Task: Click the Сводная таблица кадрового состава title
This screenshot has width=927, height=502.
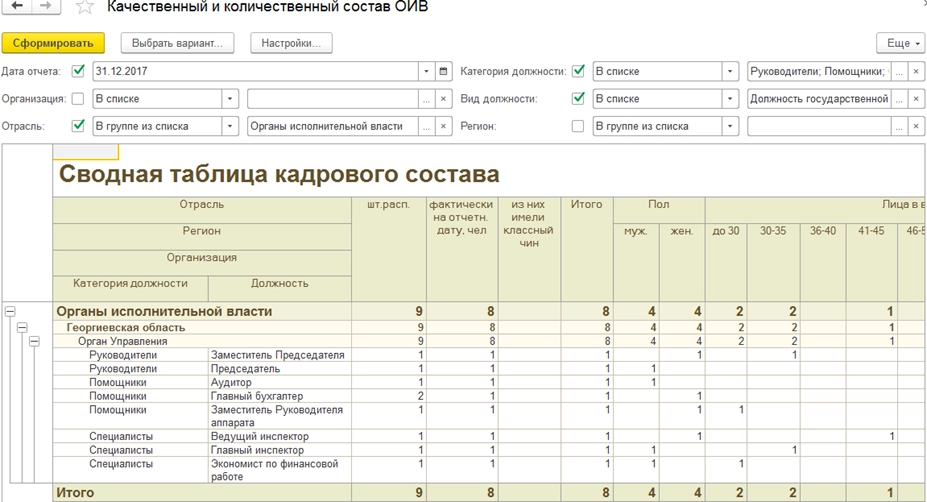Action: click(279, 174)
